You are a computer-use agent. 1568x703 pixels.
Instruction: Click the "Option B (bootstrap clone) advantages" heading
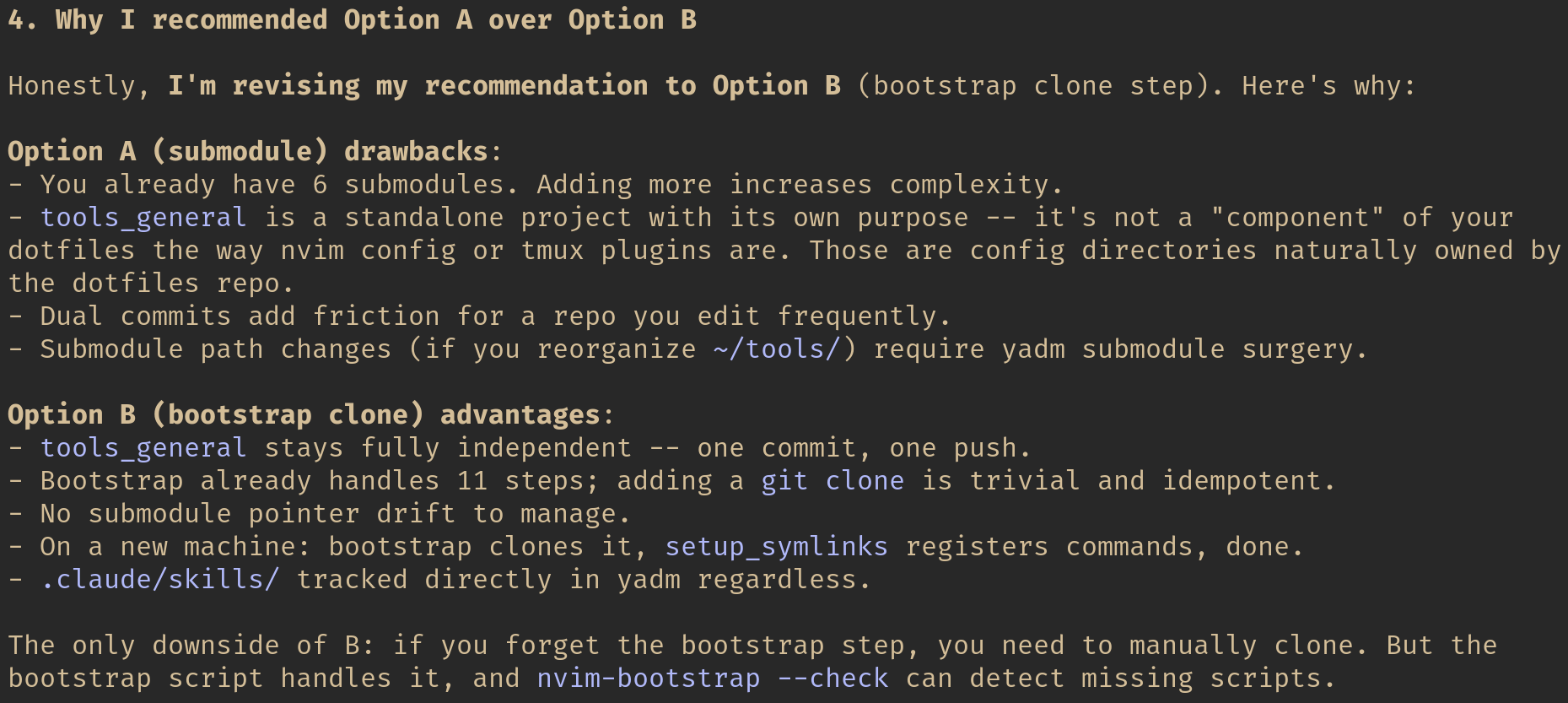(303, 414)
